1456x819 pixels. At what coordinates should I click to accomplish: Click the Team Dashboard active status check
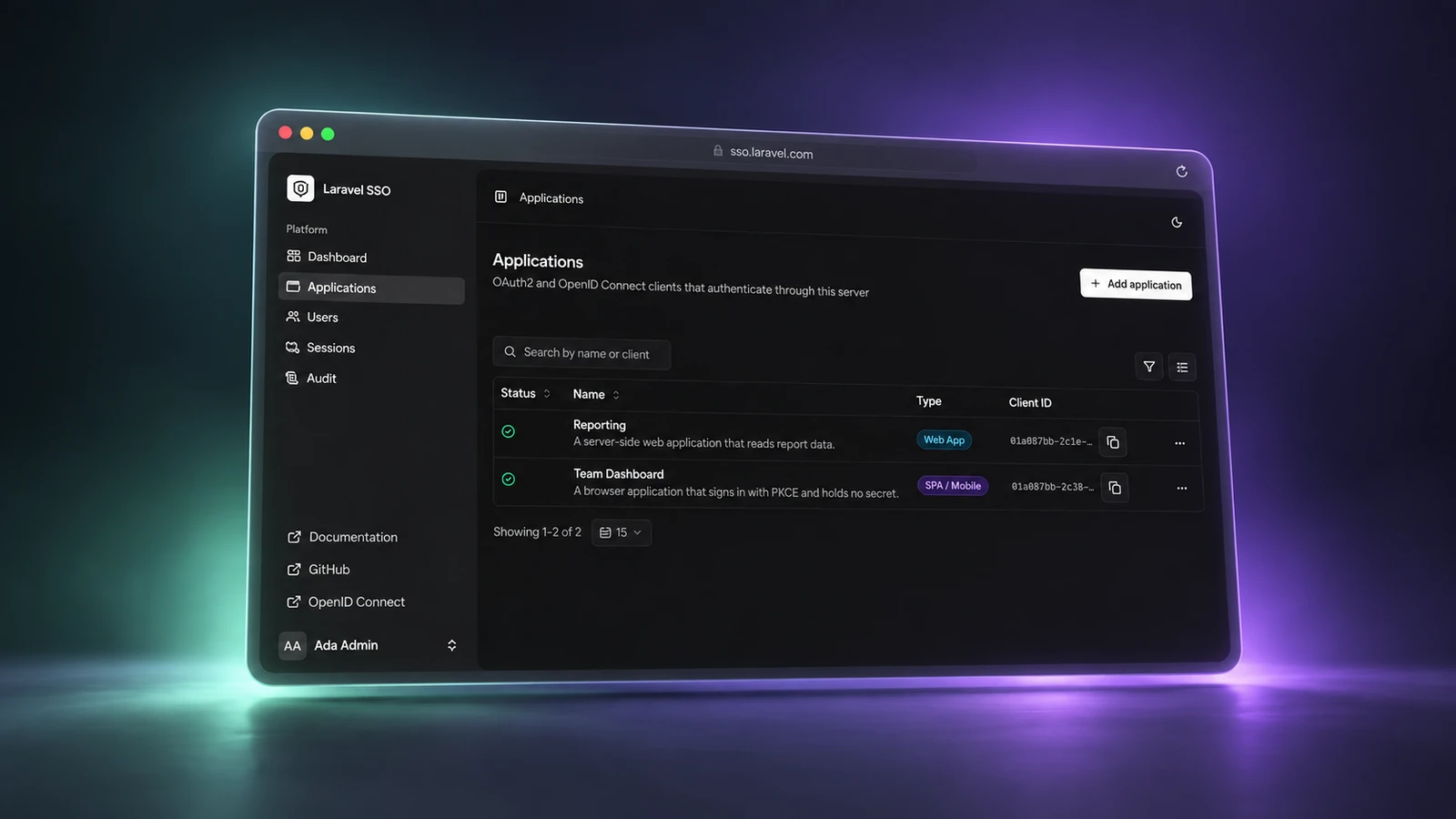(508, 480)
